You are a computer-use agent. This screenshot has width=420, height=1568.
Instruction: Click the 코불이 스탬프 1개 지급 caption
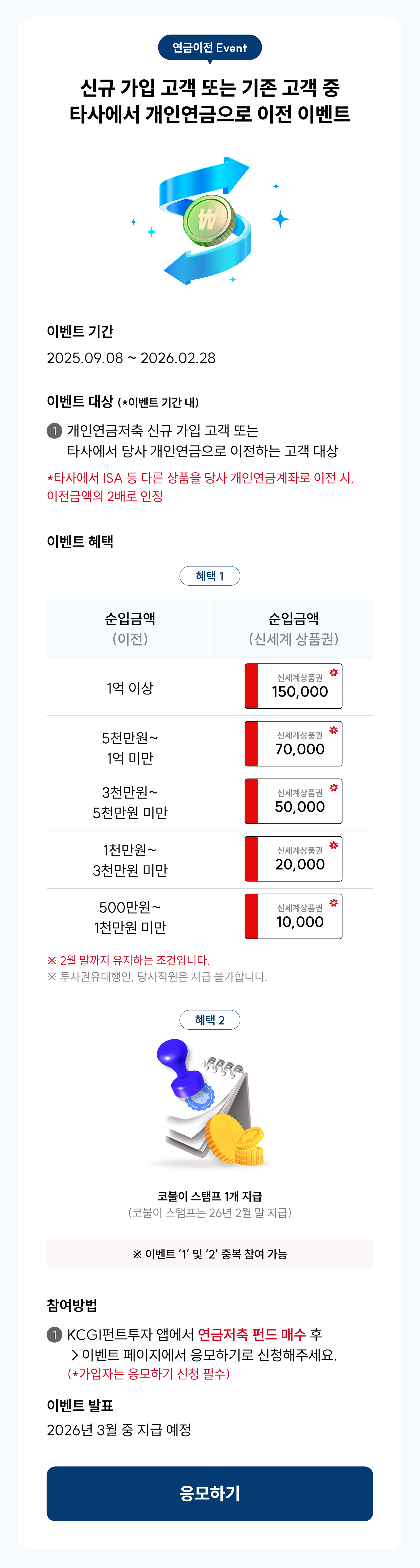click(209, 1196)
